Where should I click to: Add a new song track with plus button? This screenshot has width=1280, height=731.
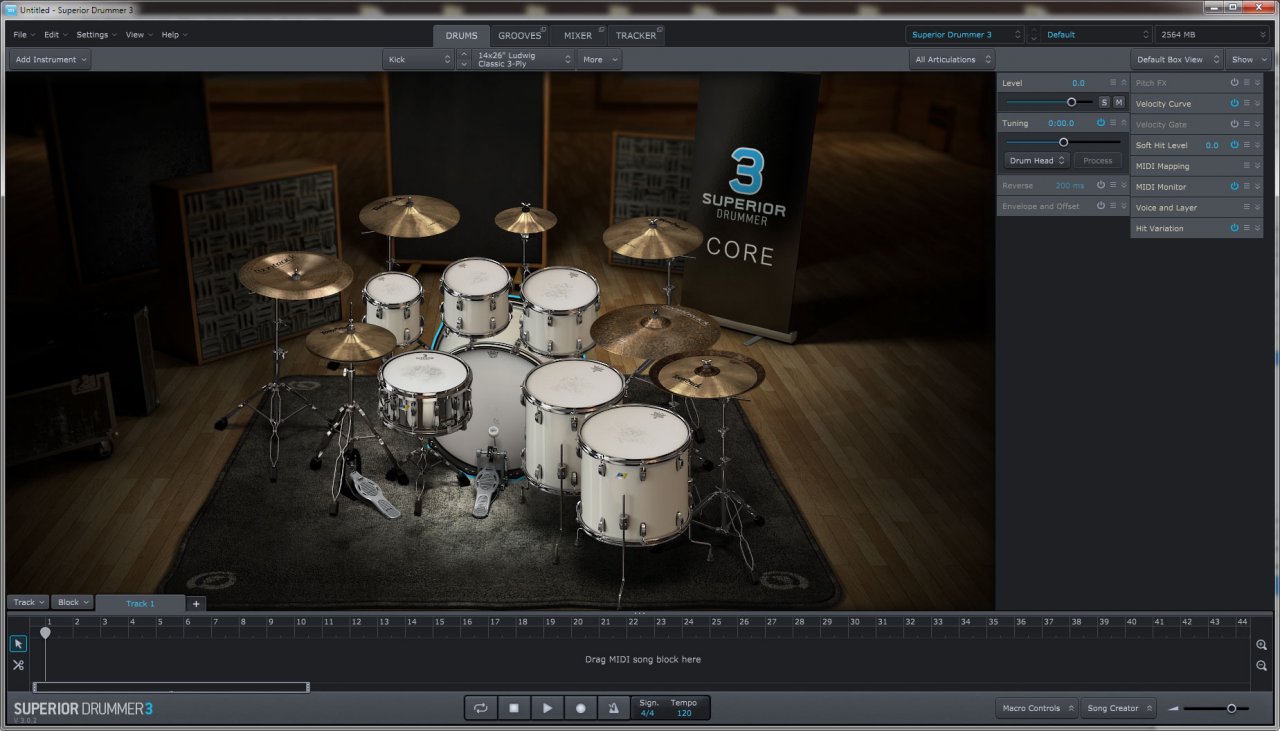coord(196,603)
